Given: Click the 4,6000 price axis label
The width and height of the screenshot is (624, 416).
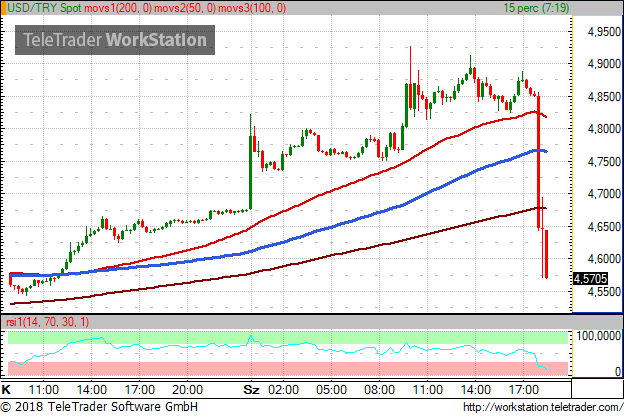Looking at the screenshot, I should [x=604, y=259].
